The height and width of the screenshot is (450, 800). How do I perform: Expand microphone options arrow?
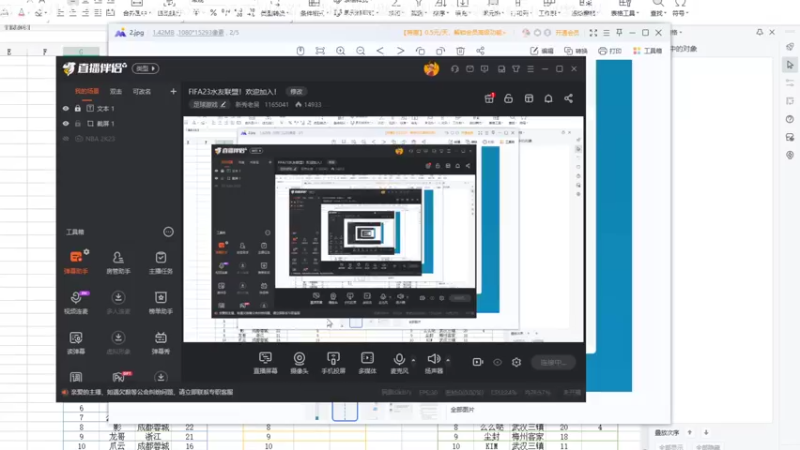[x=413, y=360]
